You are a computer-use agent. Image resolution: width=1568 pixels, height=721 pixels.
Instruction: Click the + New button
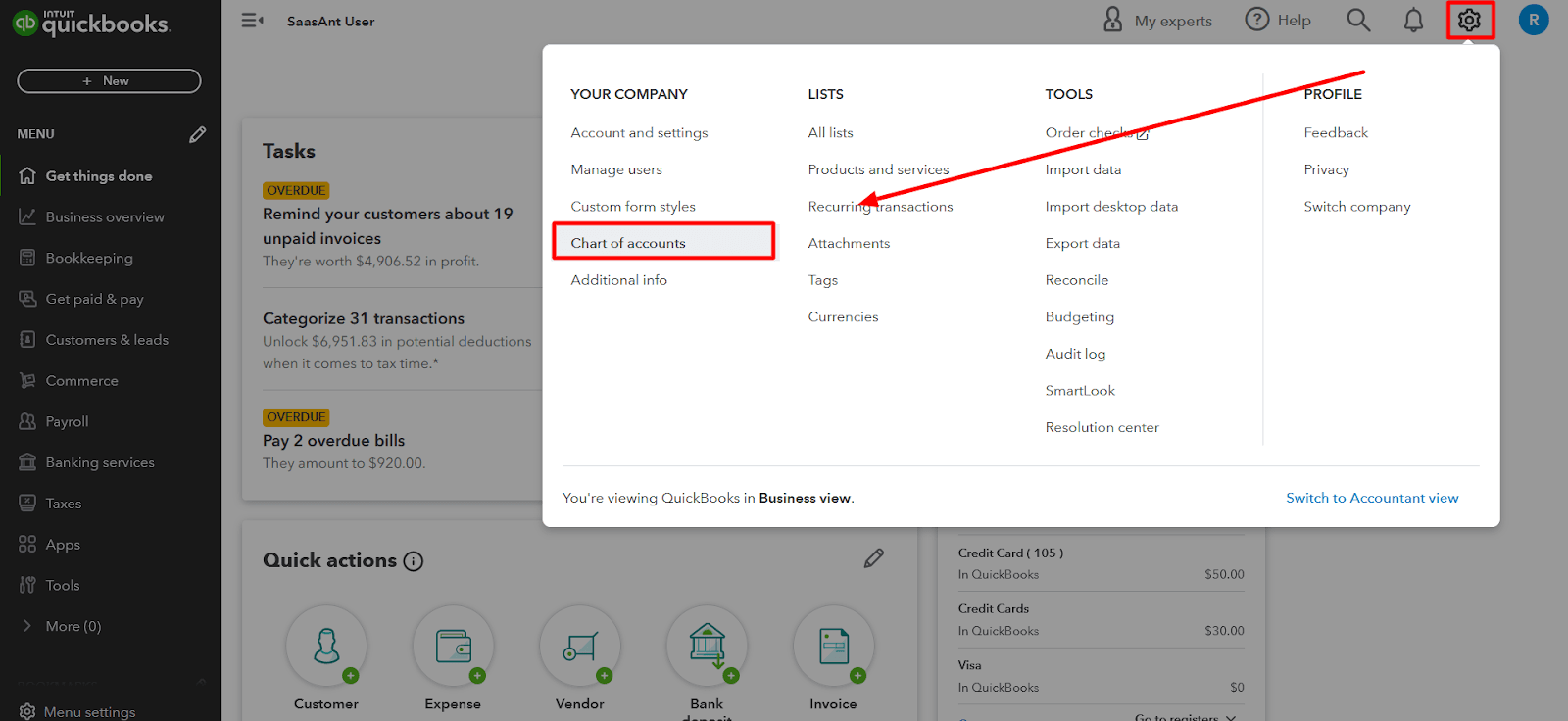[109, 81]
